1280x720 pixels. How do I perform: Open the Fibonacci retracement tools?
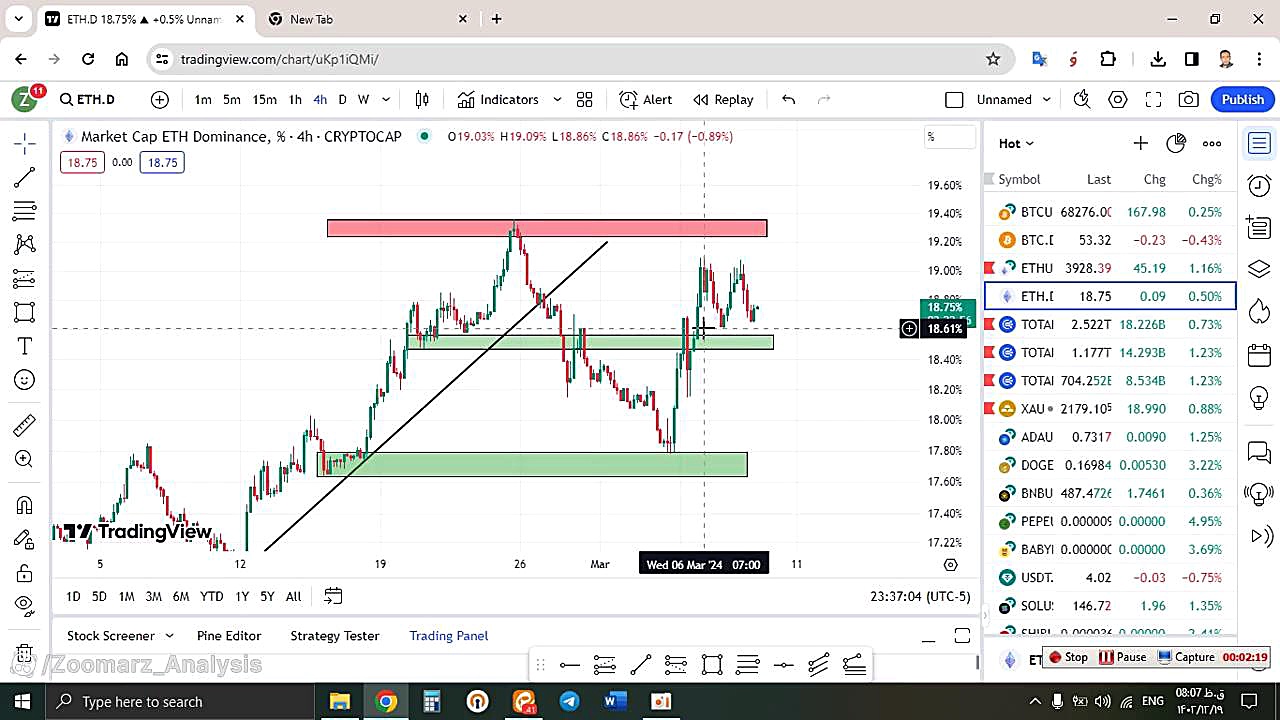tap(25, 211)
